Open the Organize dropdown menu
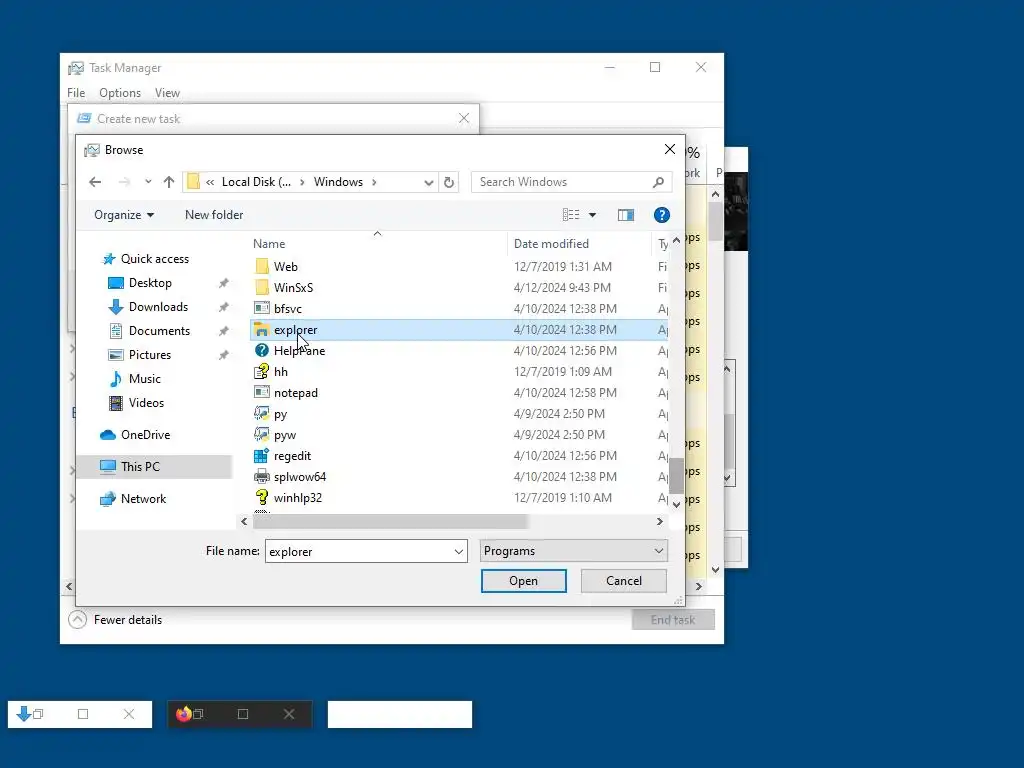The width and height of the screenshot is (1024, 768). point(124,215)
